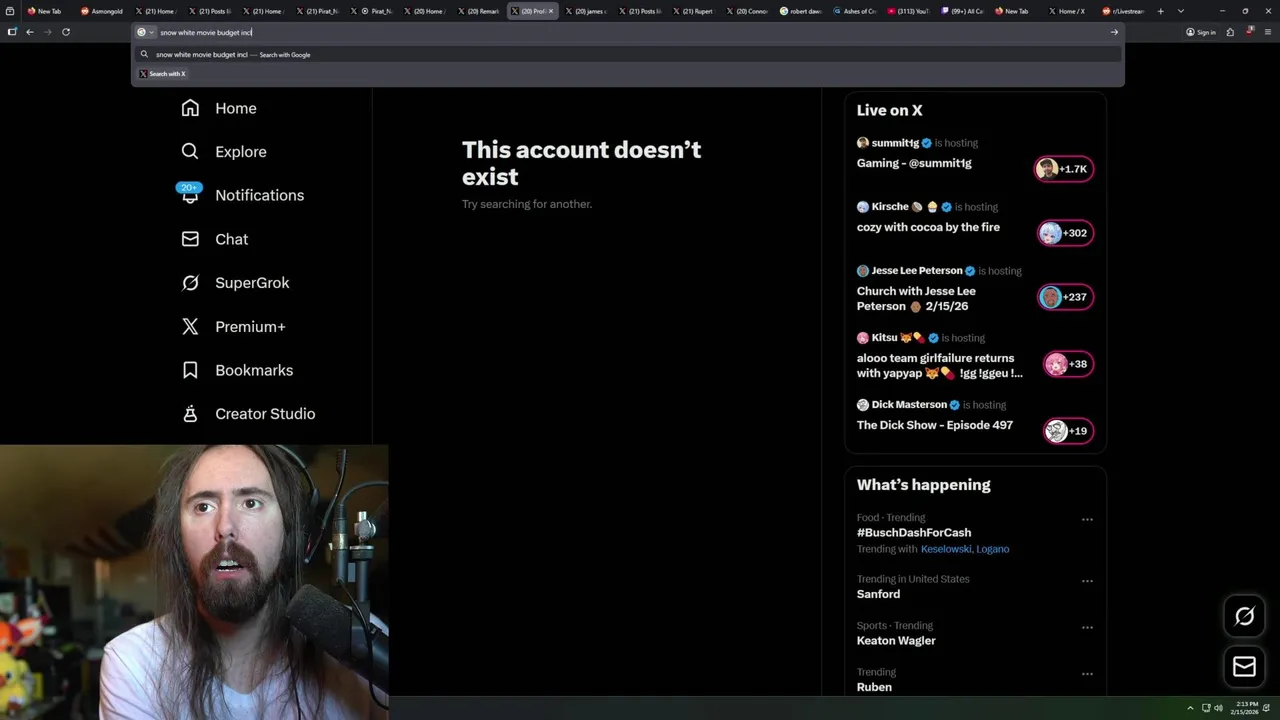Click the system volume speaker icon

(x=1218, y=708)
